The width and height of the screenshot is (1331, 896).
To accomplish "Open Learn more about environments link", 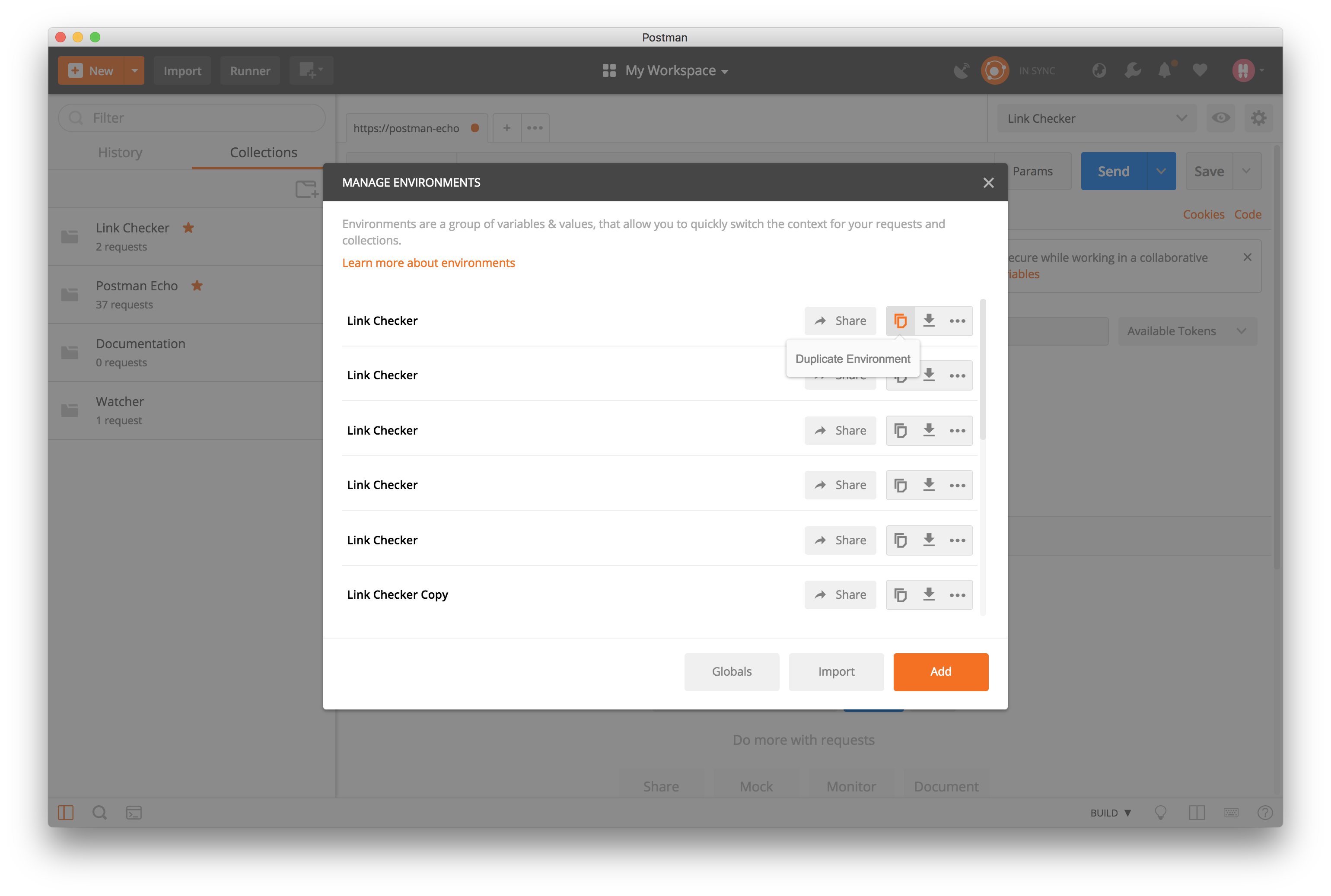I will pos(428,263).
